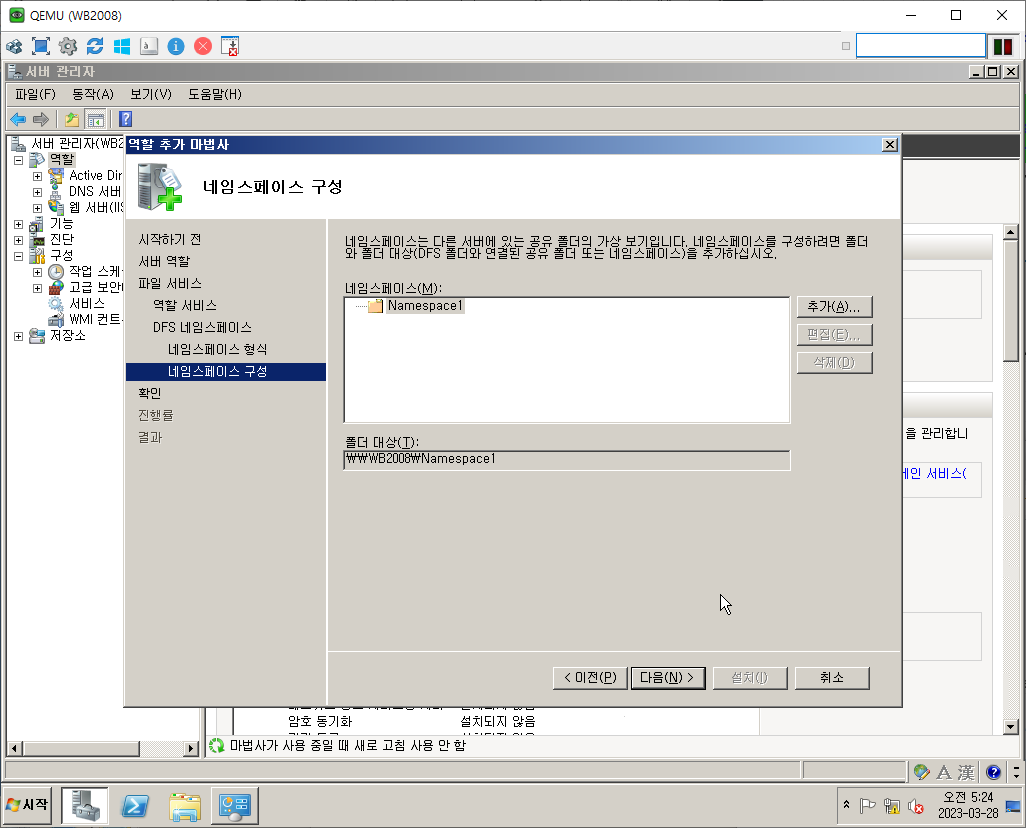Click the Hanja 漢 language bar icon

click(x=966, y=772)
